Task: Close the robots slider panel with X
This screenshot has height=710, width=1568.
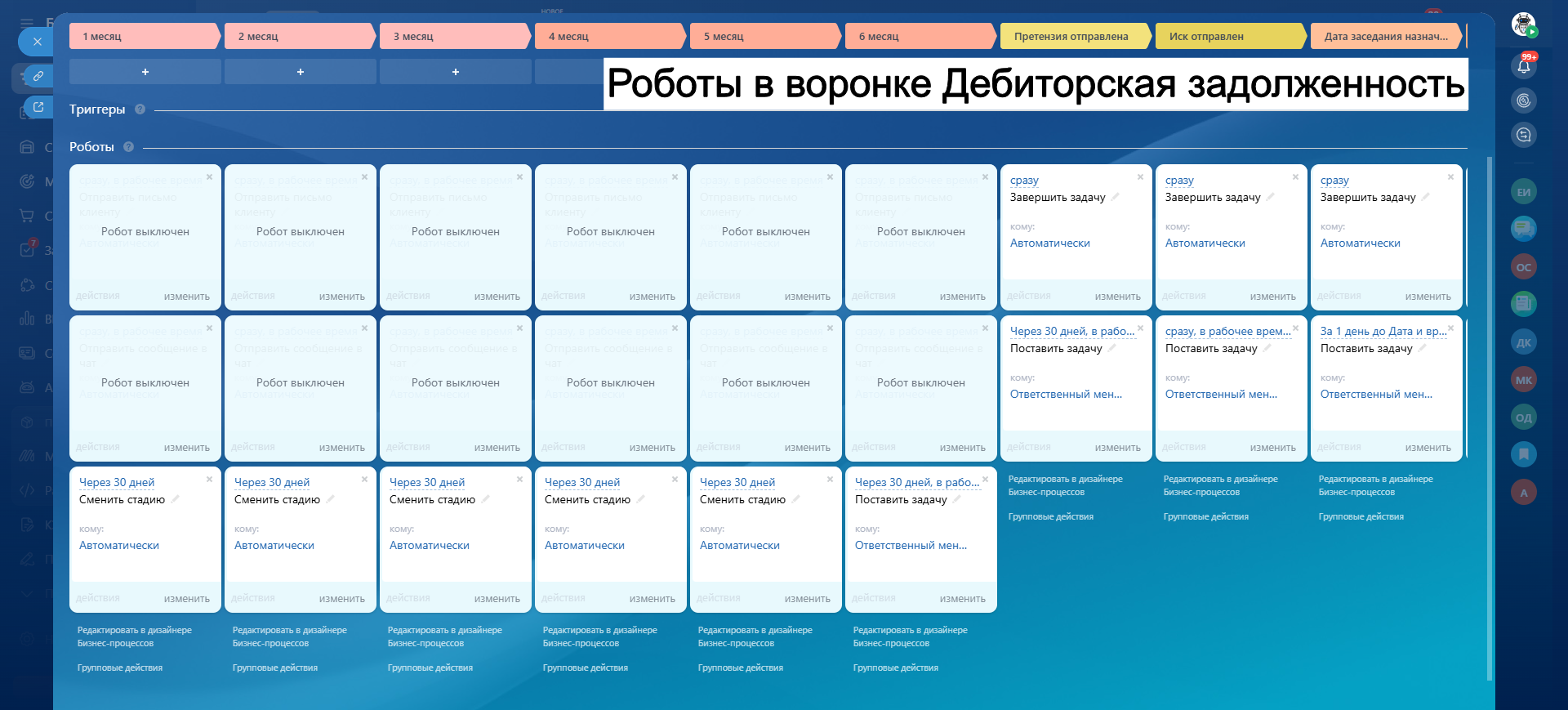Action: click(37, 42)
